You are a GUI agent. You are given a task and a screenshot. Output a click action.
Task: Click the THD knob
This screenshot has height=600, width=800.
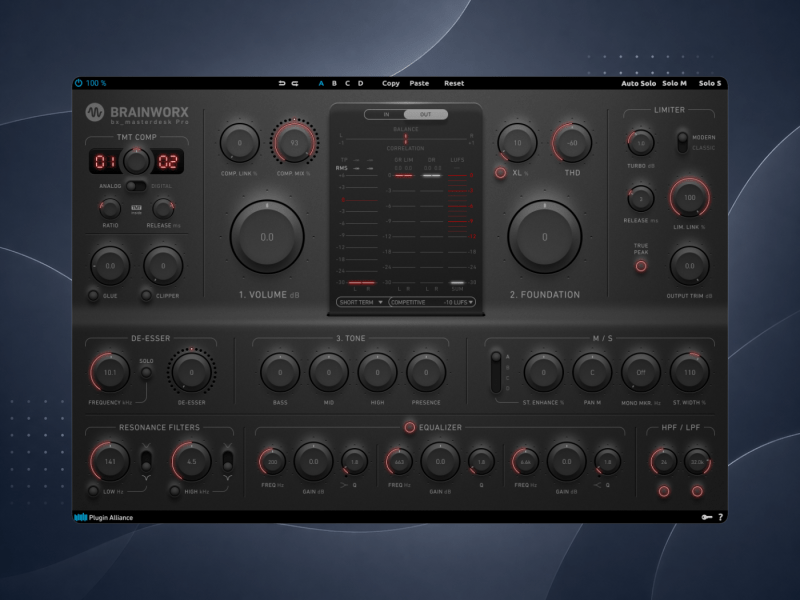point(572,143)
